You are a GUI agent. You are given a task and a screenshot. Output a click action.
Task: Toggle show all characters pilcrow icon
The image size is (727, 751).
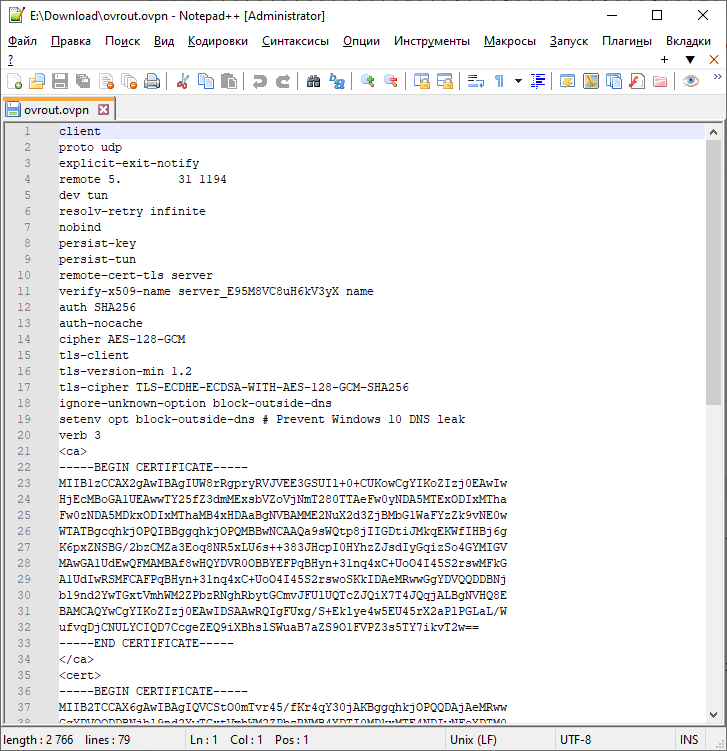499,81
